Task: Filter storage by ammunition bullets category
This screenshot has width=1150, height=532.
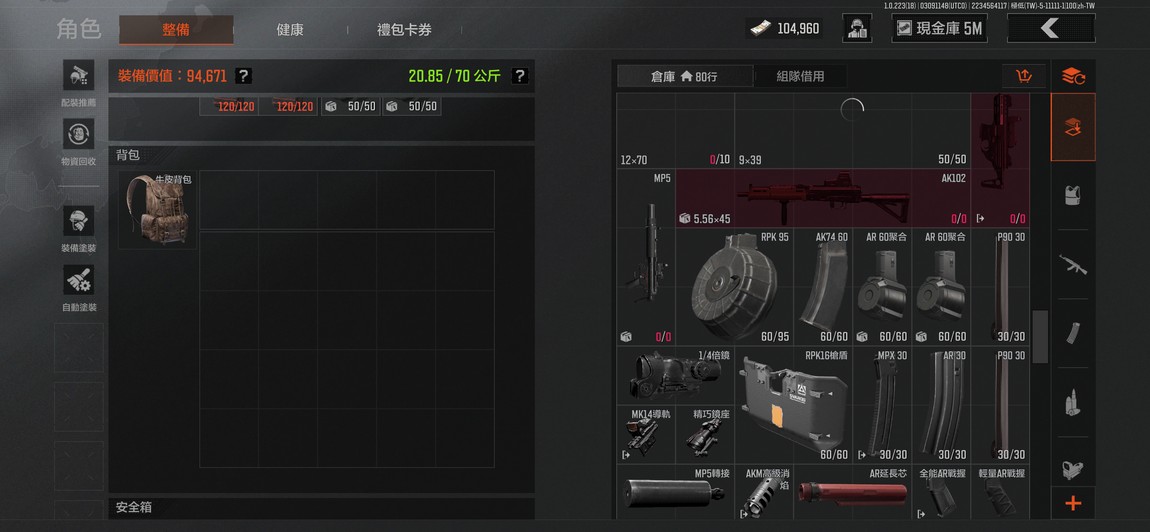Action: pyautogui.click(x=1073, y=402)
